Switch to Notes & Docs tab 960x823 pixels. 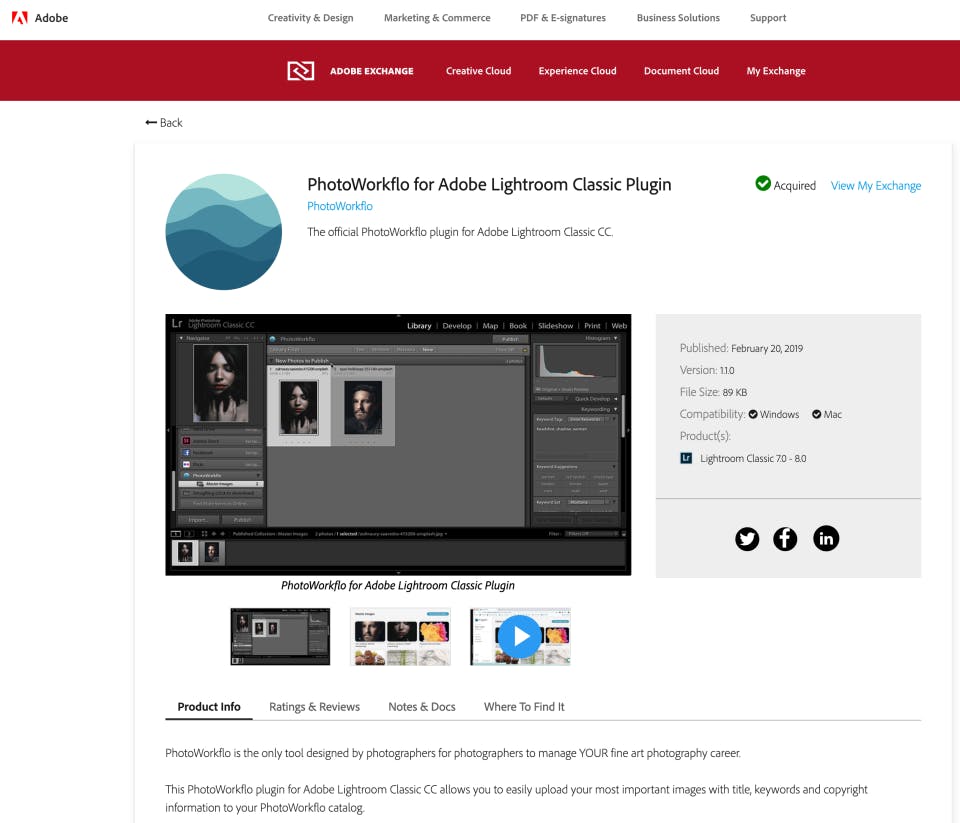[x=422, y=707]
